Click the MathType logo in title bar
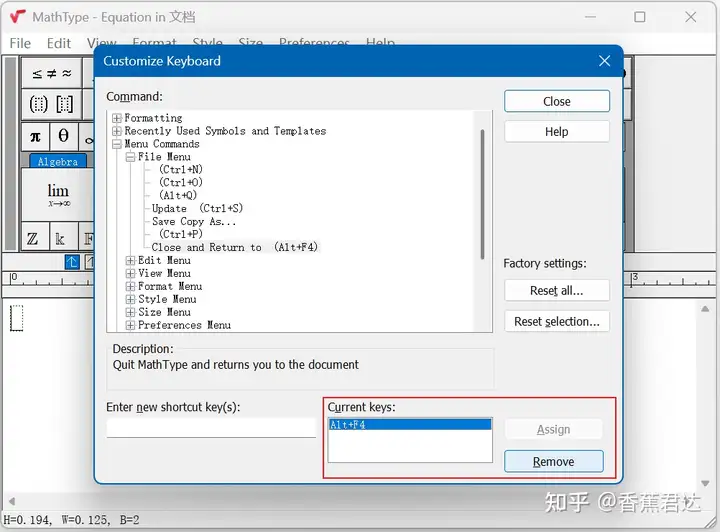The image size is (720, 532). pyautogui.click(x=17, y=17)
